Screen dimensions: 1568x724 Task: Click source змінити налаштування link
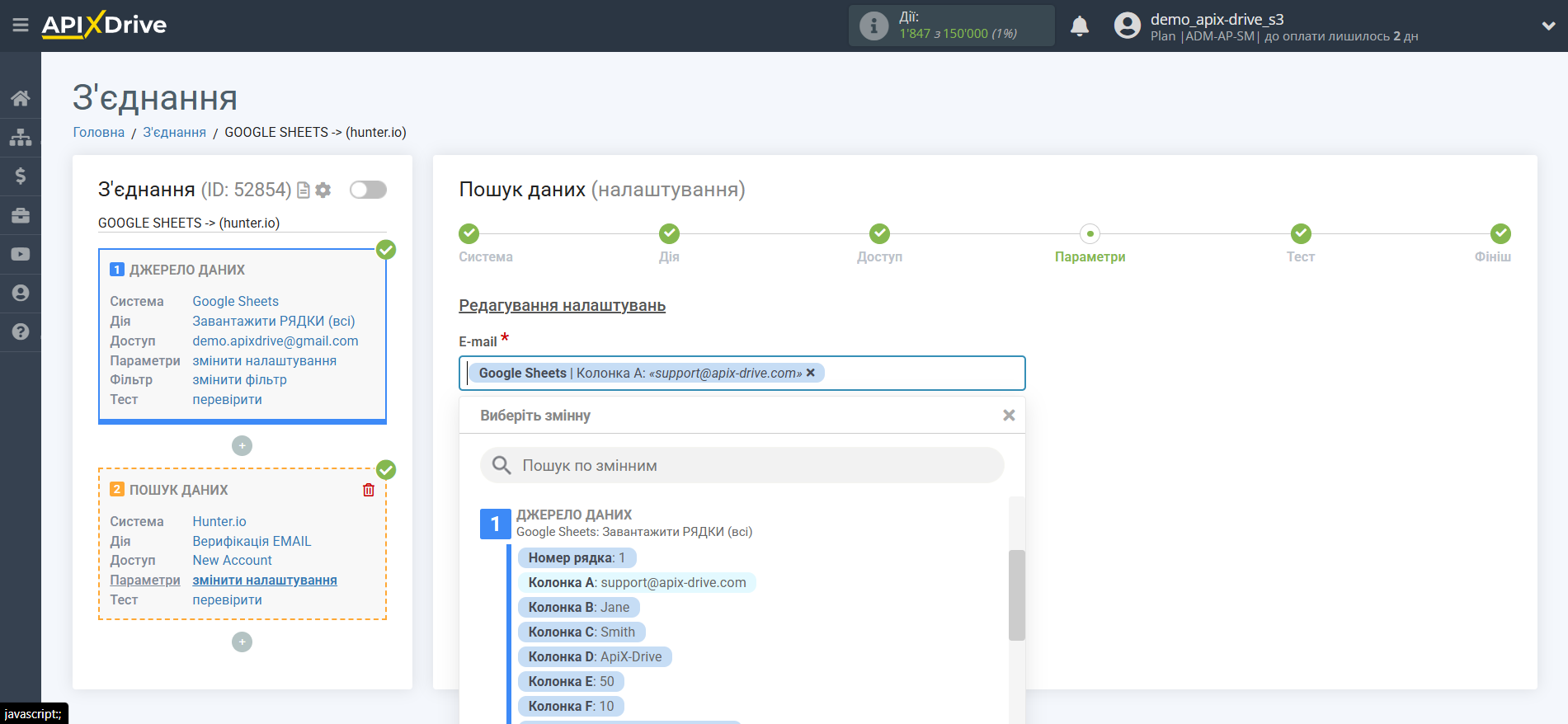[x=265, y=360]
